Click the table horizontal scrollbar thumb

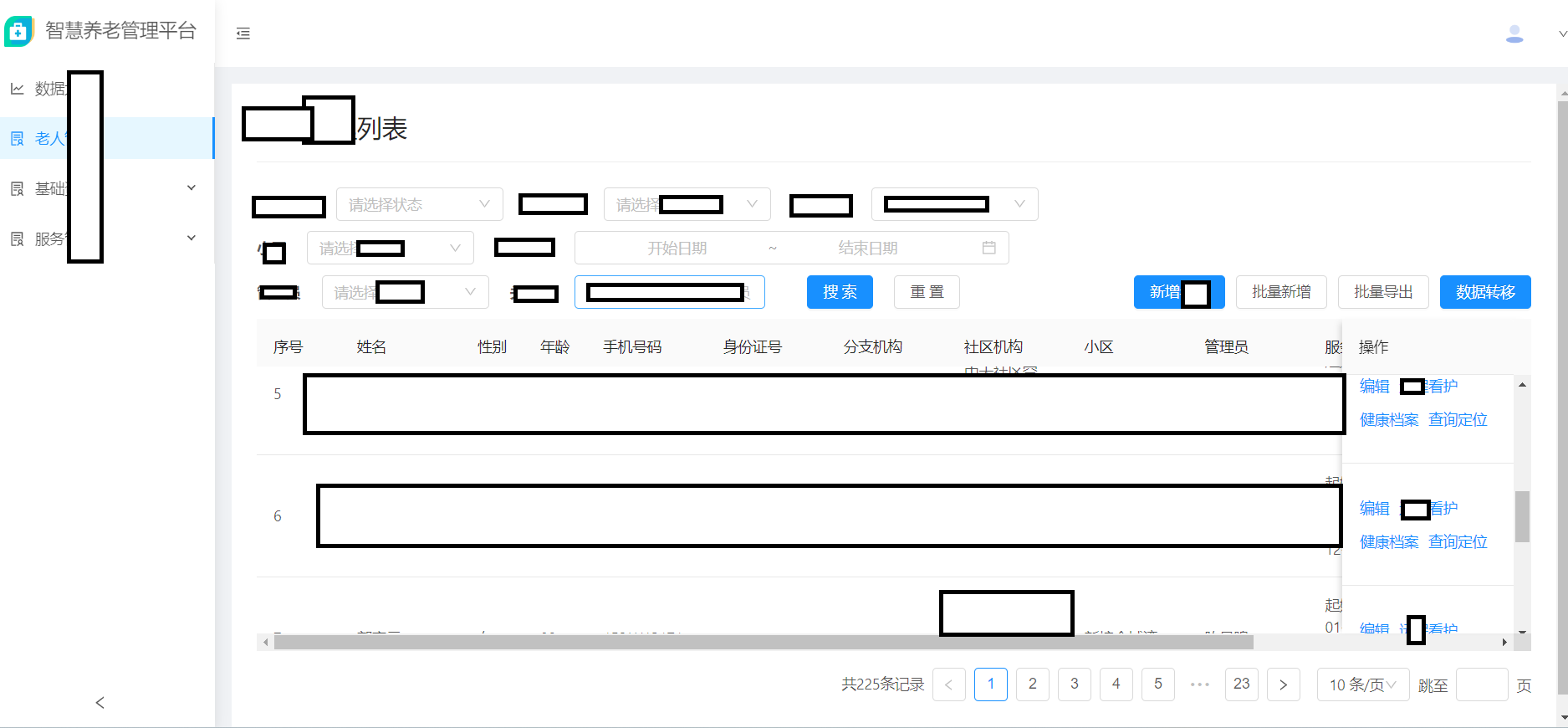764,643
